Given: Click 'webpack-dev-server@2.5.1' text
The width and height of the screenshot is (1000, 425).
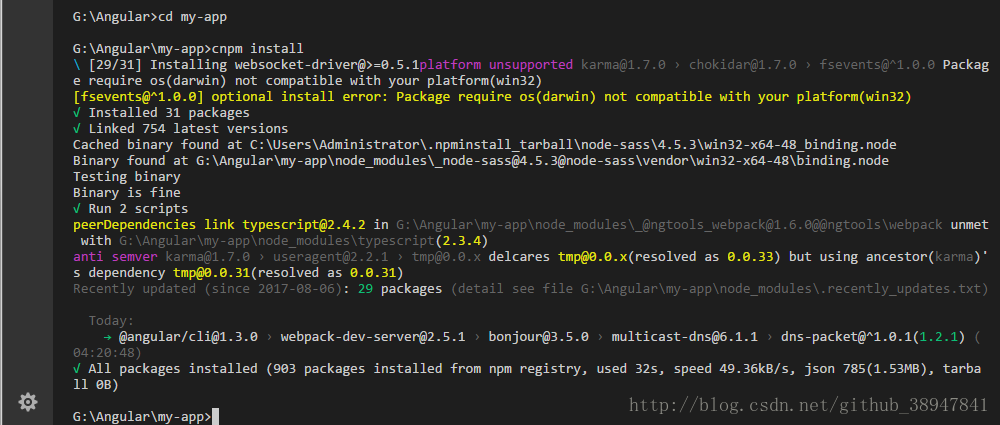Looking at the screenshot, I should pyautogui.click(x=373, y=337).
